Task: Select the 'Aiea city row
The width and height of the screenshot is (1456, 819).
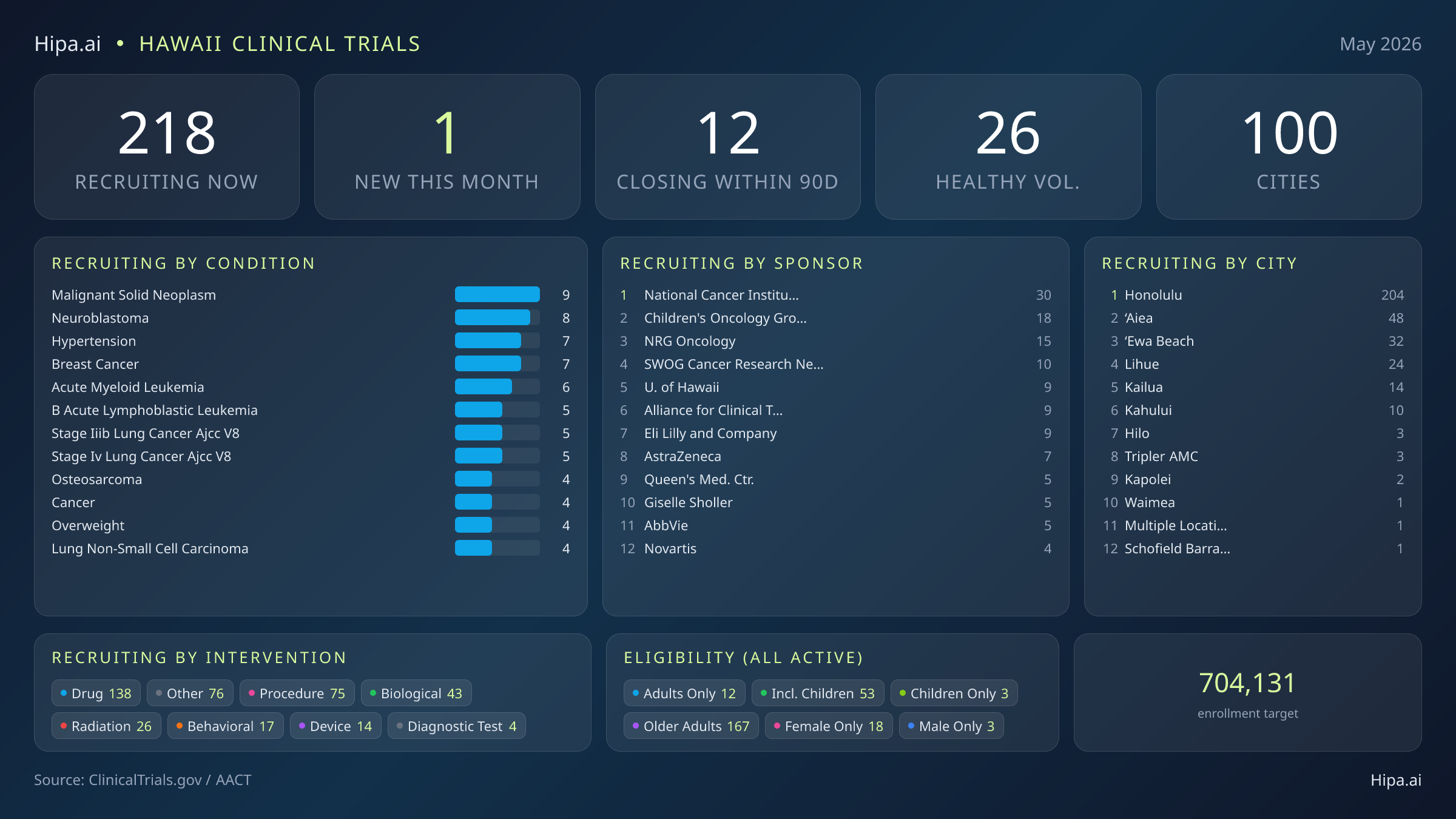Action: tap(1253, 318)
